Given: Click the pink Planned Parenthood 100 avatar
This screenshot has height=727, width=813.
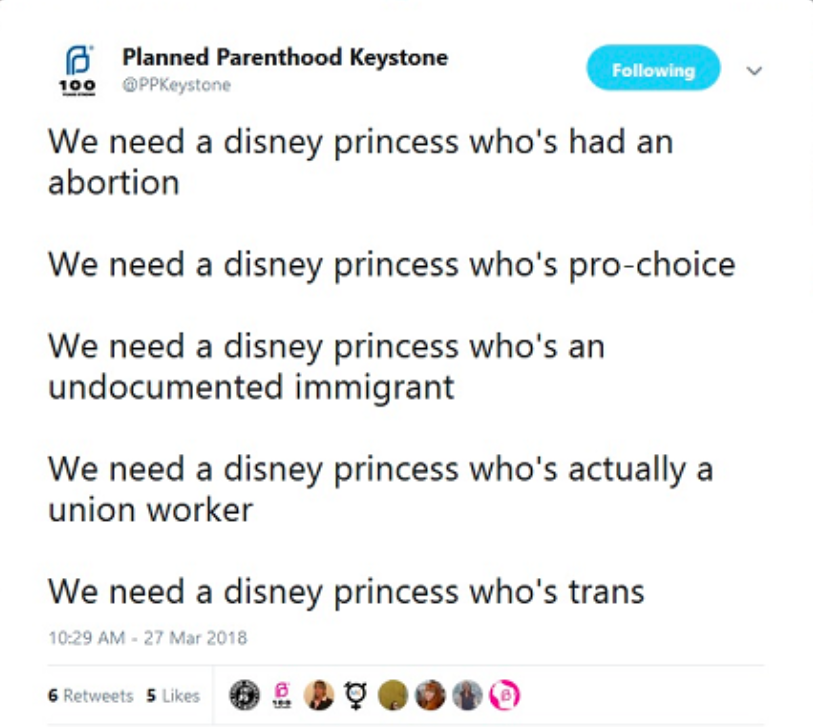Looking at the screenshot, I should [282, 695].
